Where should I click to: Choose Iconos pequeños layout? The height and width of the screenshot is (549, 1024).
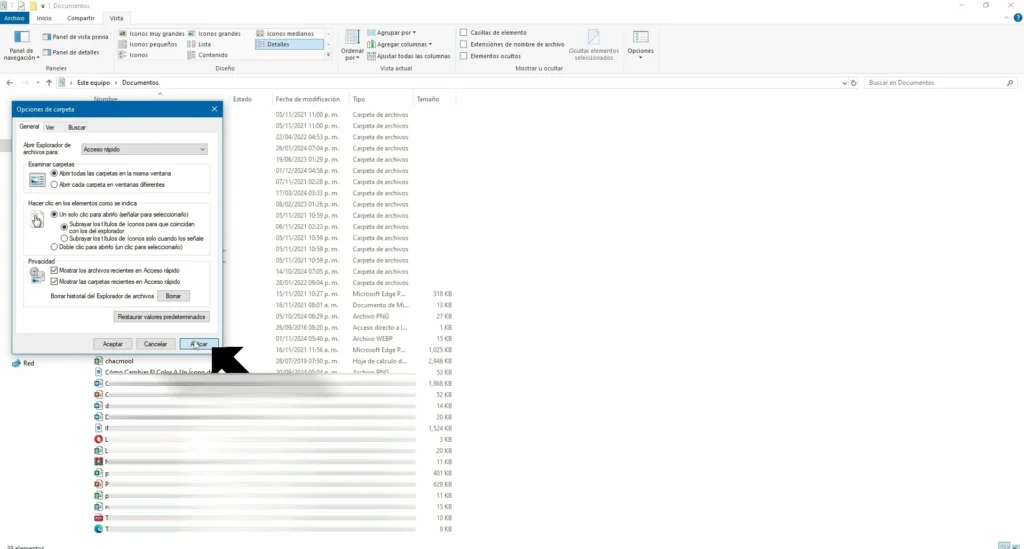click(148, 44)
